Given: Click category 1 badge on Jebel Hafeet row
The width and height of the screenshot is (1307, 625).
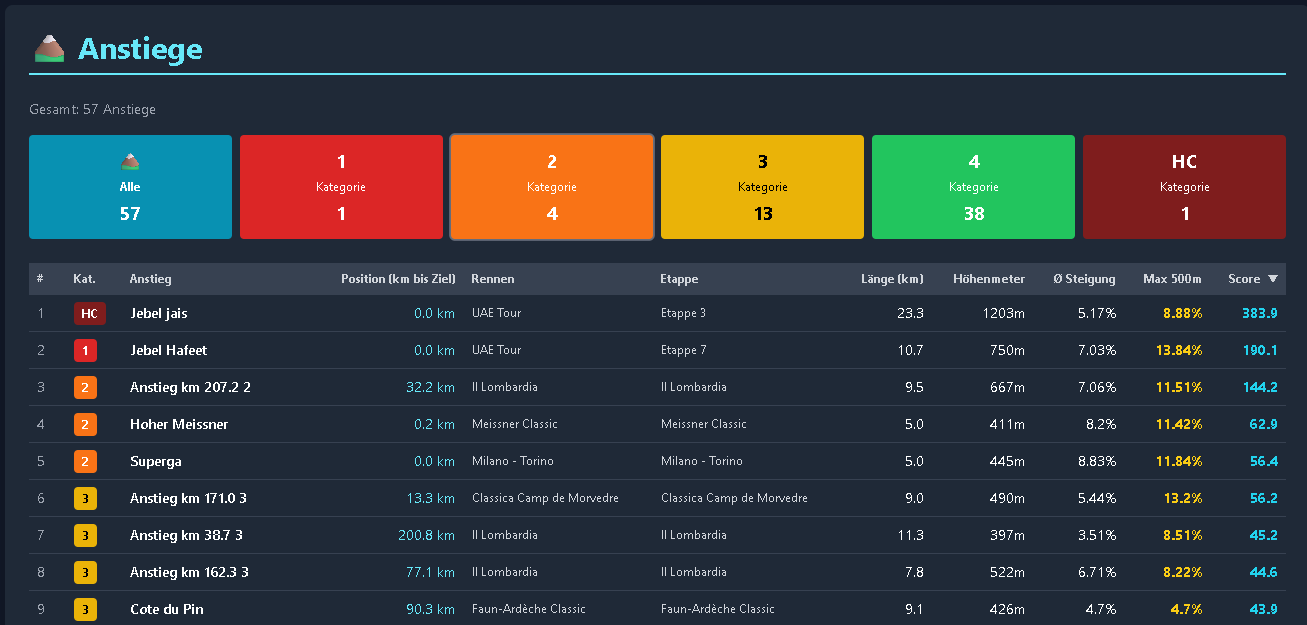Looking at the screenshot, I should coord(85,350).
